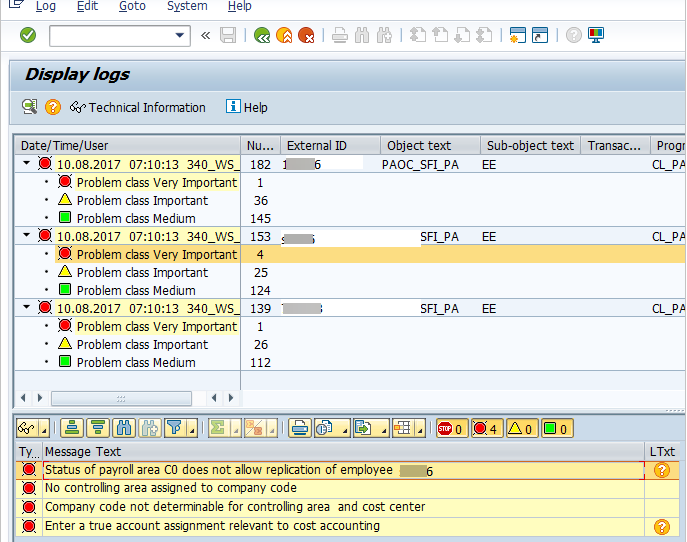Click the Find Next binoculars icon in the top toolbar

384,35
